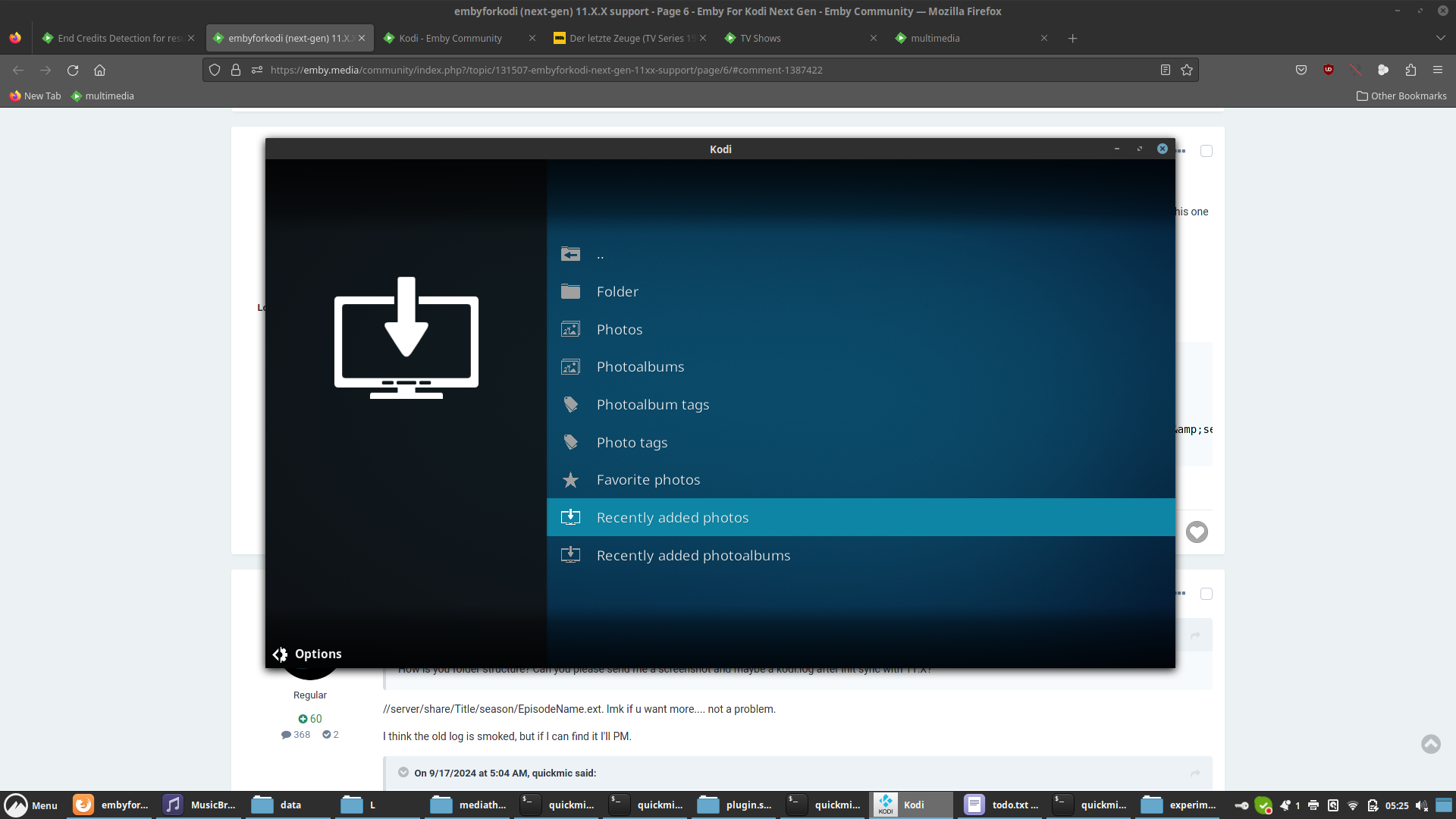1456x819 pixels.
Task: Tick the checkbox on the first post
Action: click(x=1207, y=151)
